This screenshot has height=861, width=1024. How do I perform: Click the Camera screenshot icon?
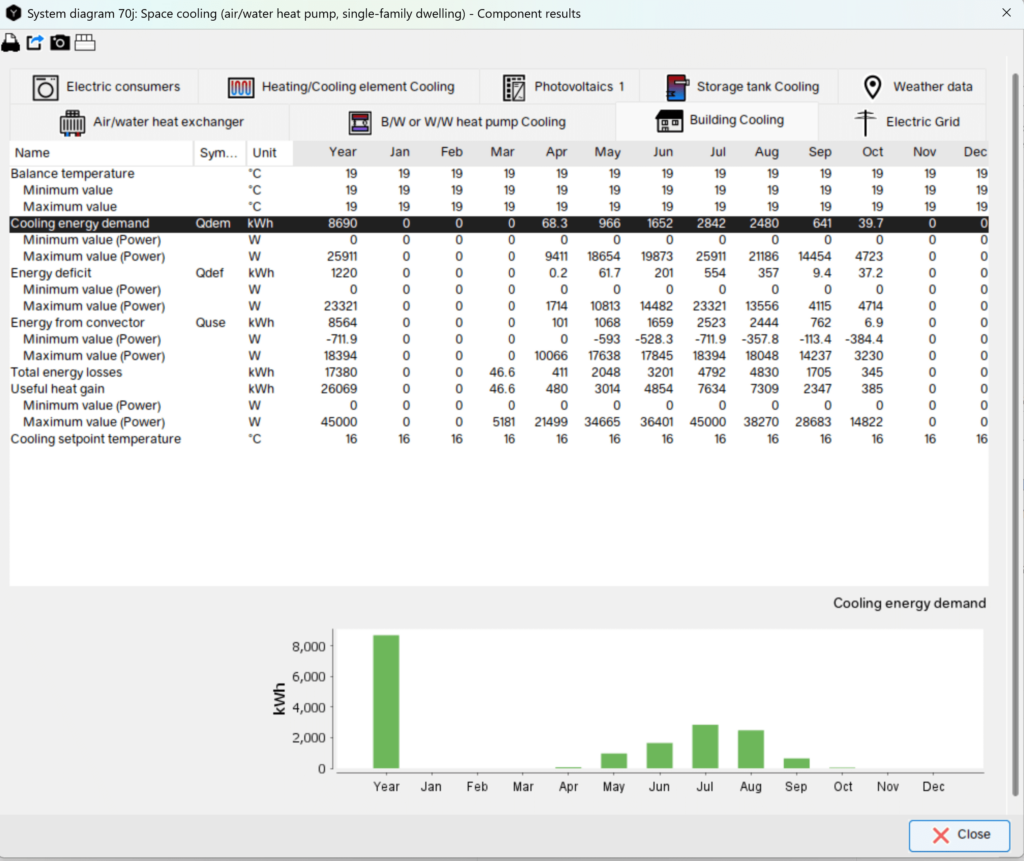click(61, 42)
